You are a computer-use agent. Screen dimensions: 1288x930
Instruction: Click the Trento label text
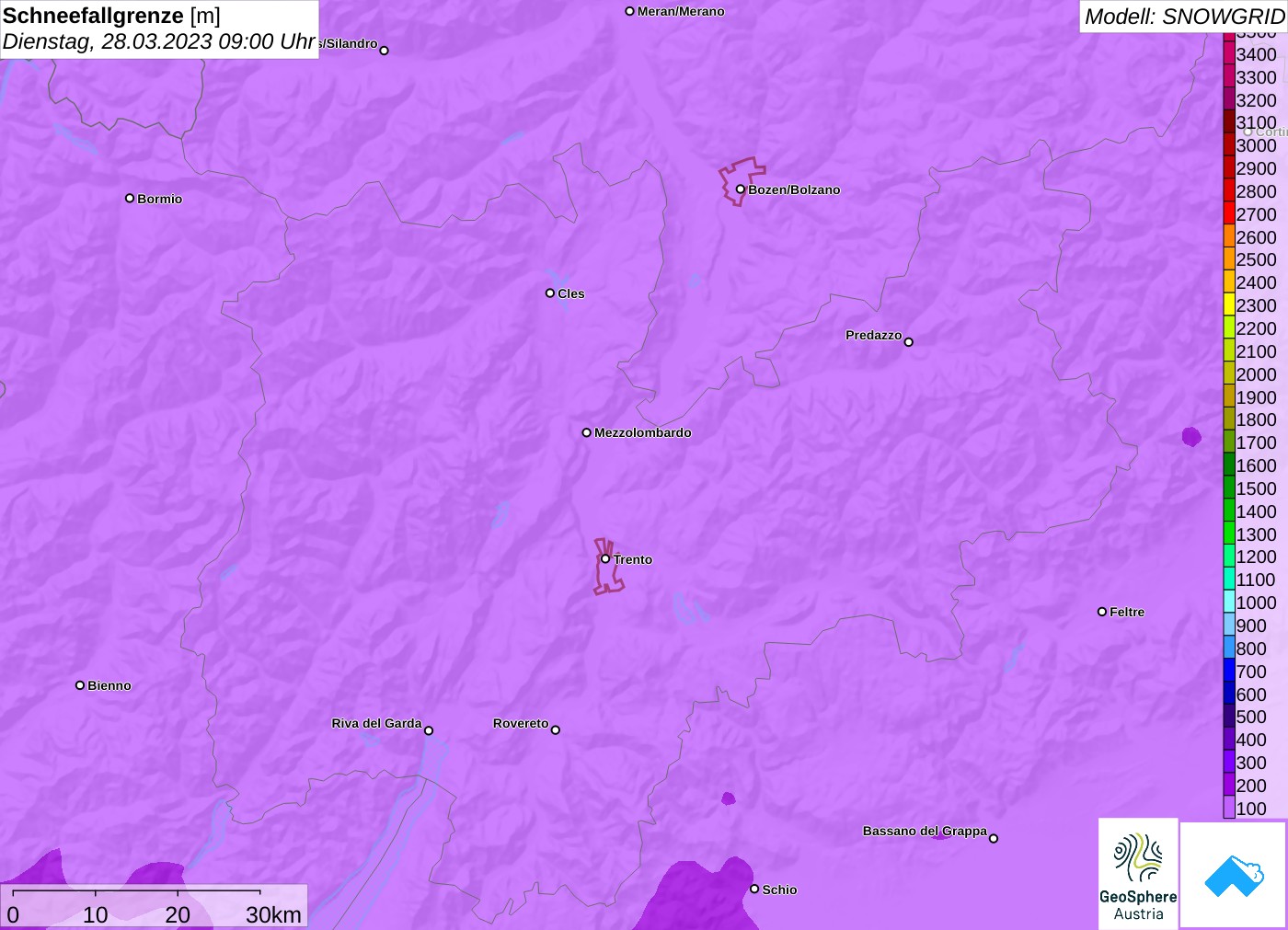(633, 559)
